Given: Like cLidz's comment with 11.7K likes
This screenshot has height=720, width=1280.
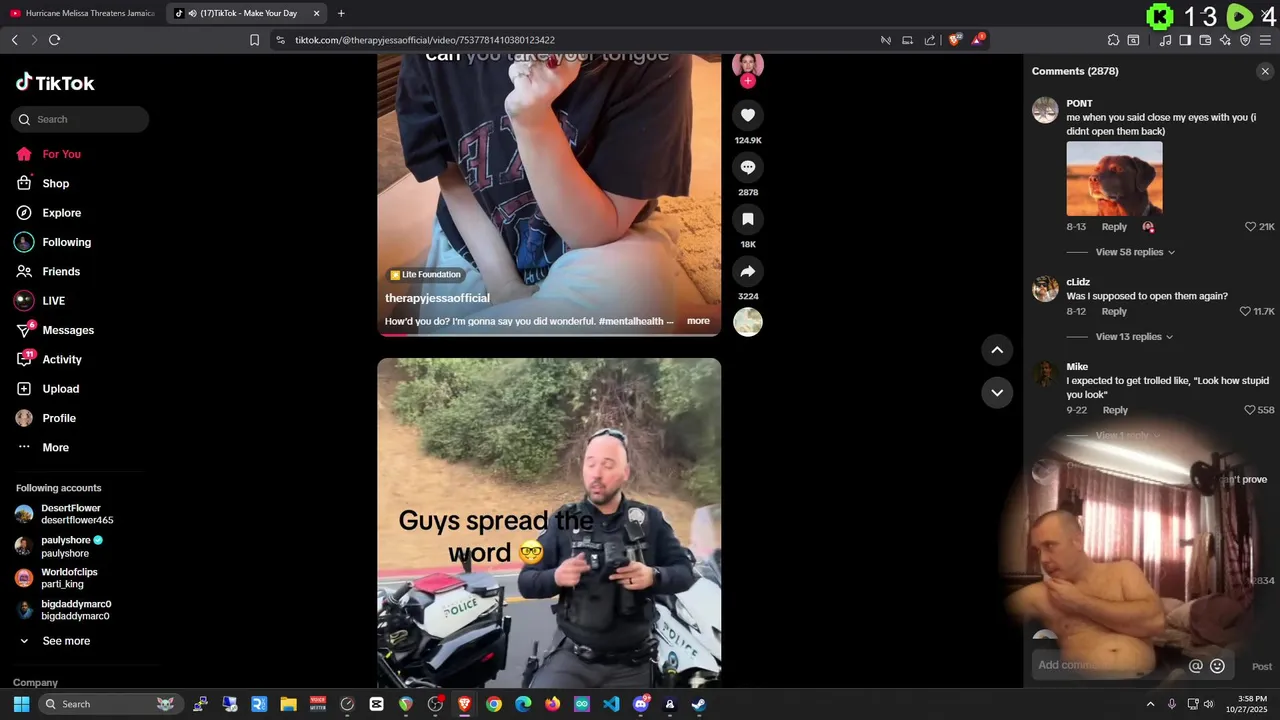Looking at the screenshot, I should point(1245,312).
